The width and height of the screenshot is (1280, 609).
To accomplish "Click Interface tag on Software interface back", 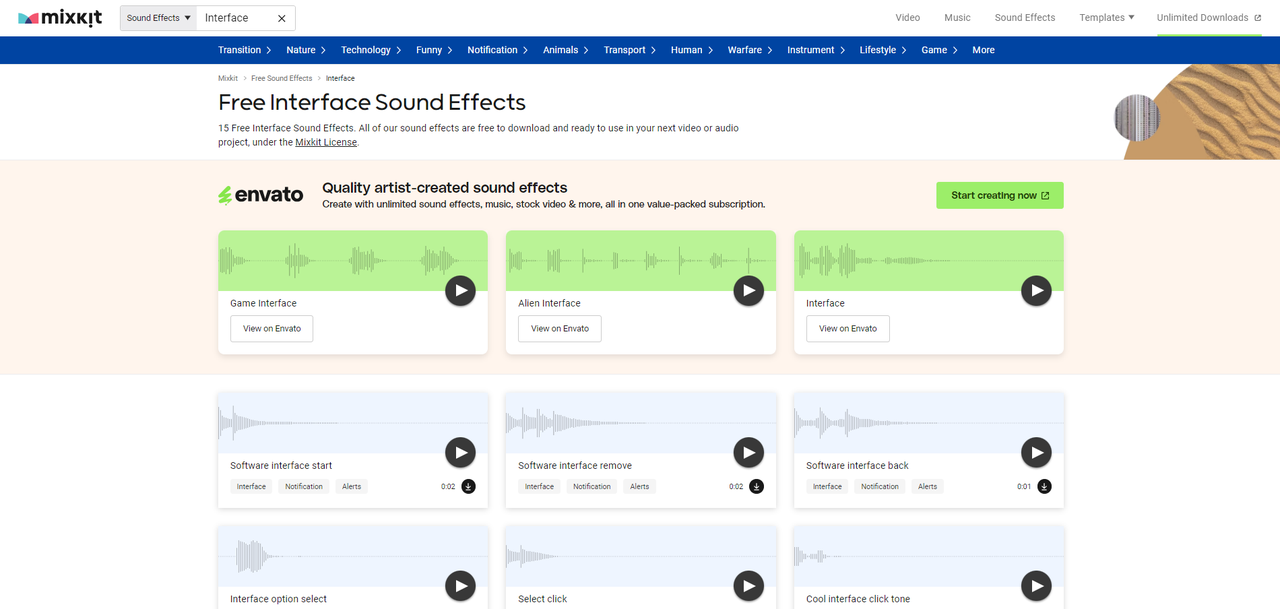I will pyautogui.click(x=827, y=487).
